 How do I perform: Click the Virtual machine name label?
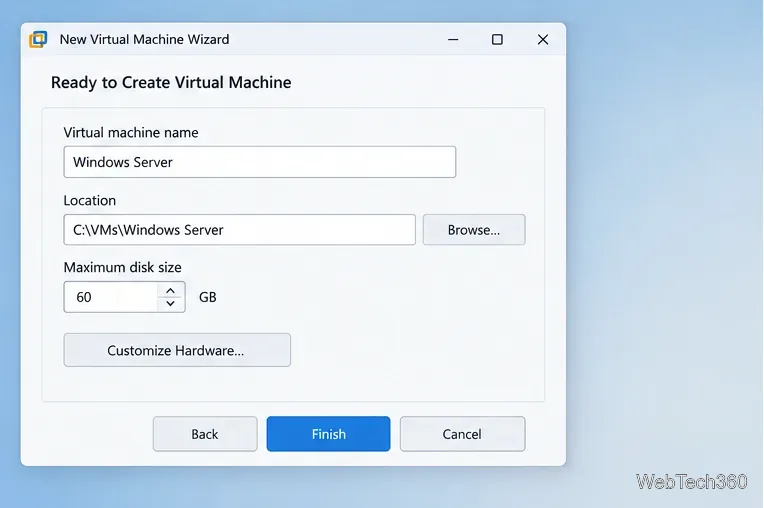131,132
